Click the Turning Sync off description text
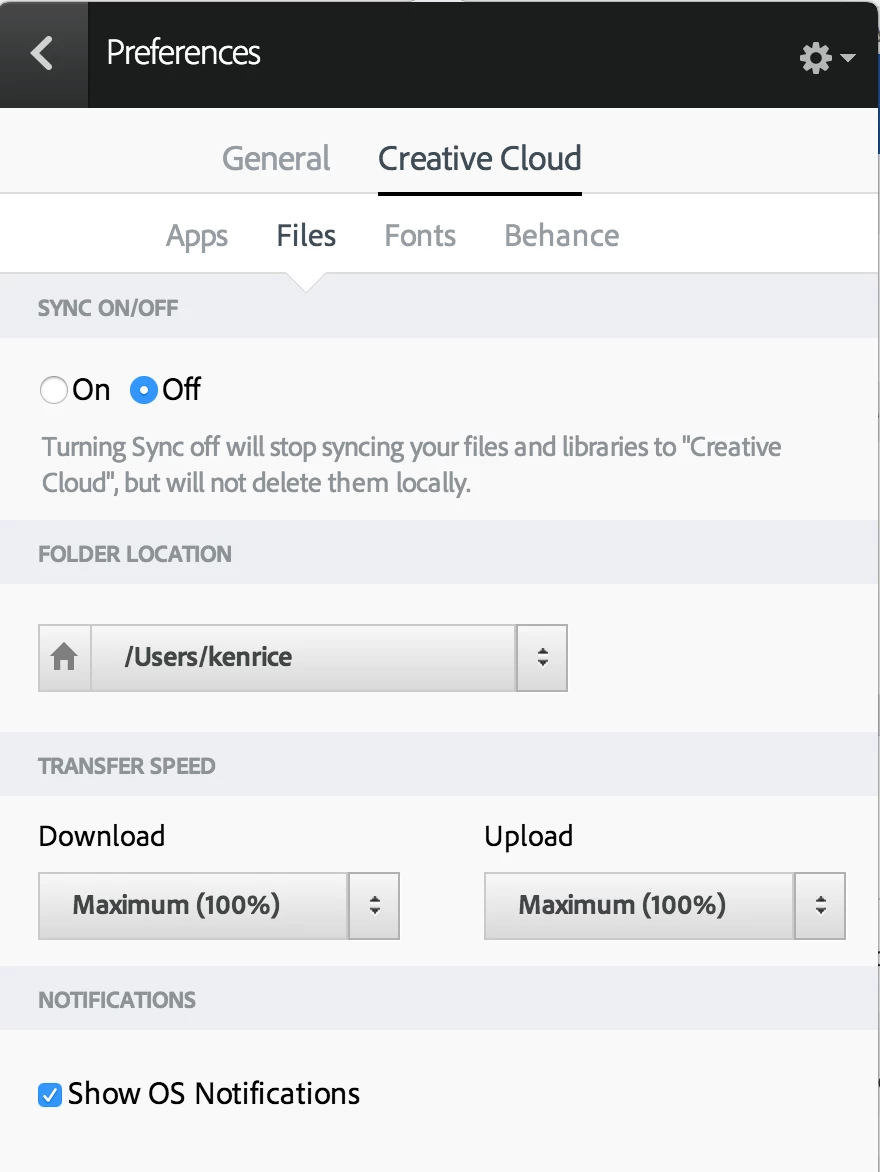 pyautogui.click(x=411, y=465)
